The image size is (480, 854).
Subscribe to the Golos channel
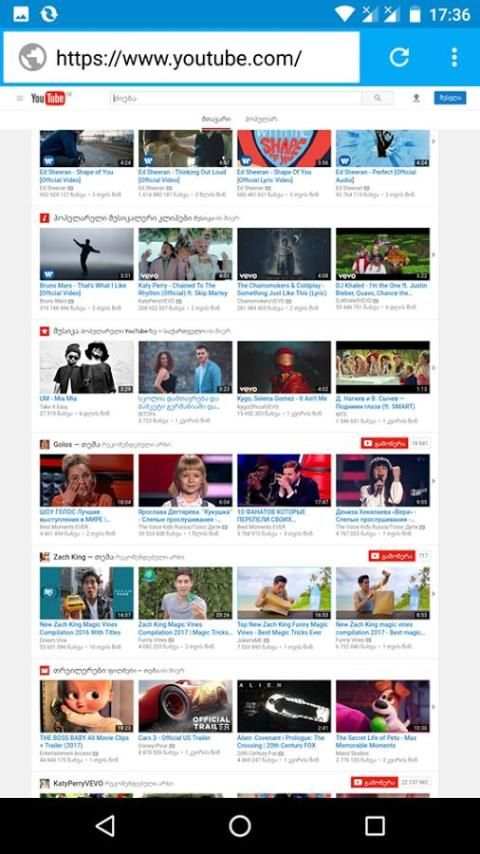[x=385, y=443]
